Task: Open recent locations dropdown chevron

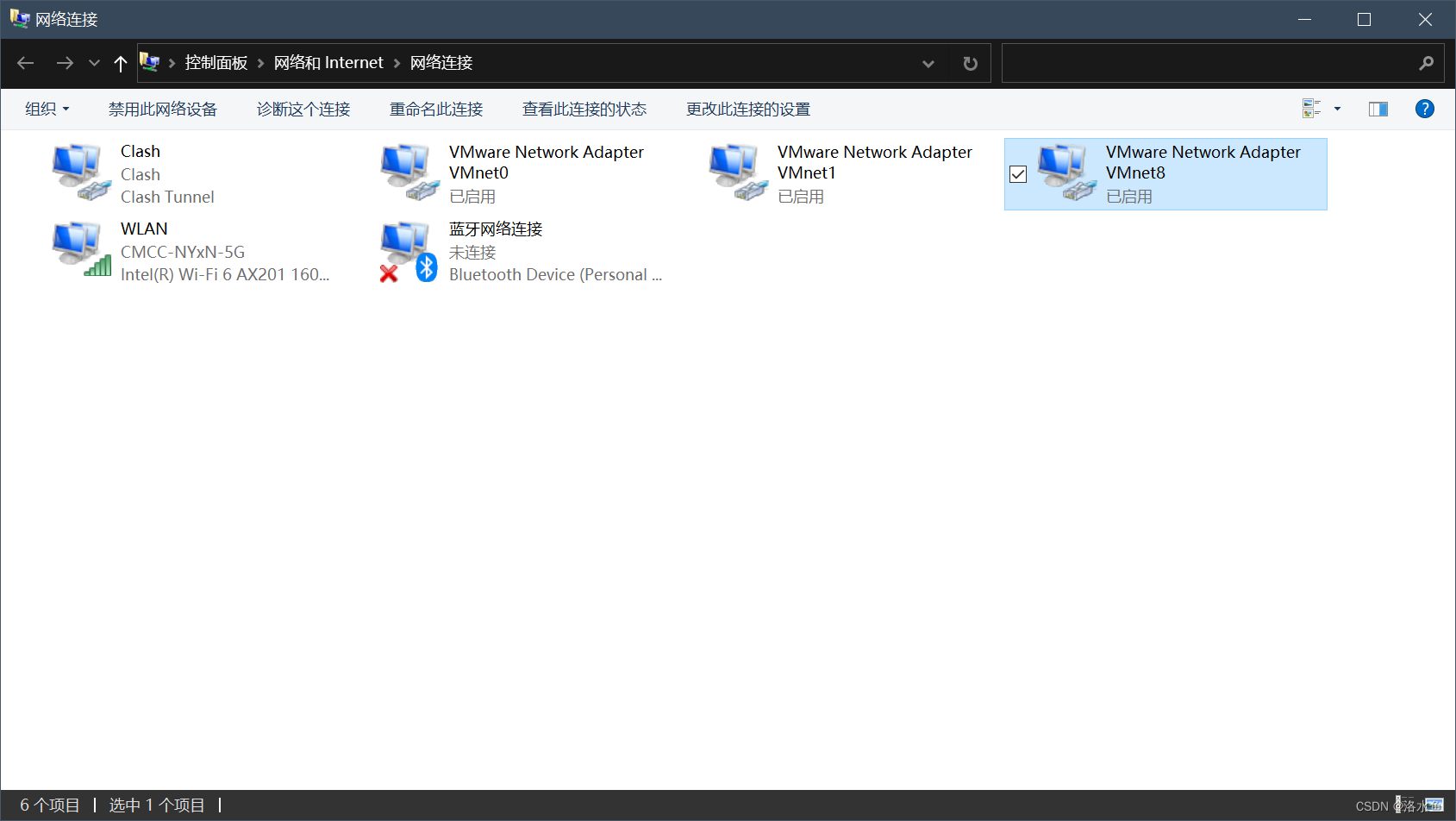Action: 94,63
